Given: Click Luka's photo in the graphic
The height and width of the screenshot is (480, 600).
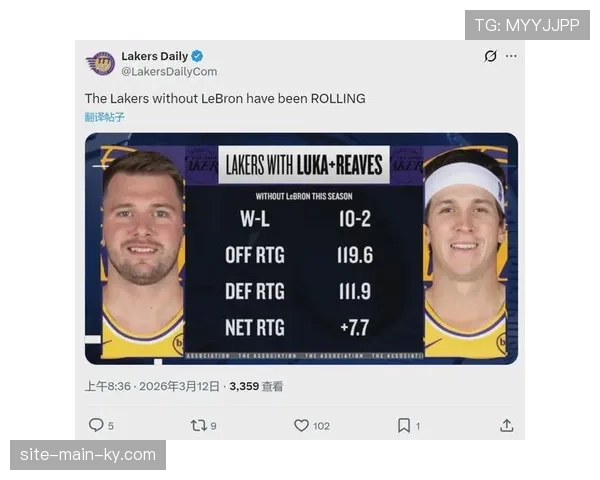Looking at the screenshot, I should [142, 250].
